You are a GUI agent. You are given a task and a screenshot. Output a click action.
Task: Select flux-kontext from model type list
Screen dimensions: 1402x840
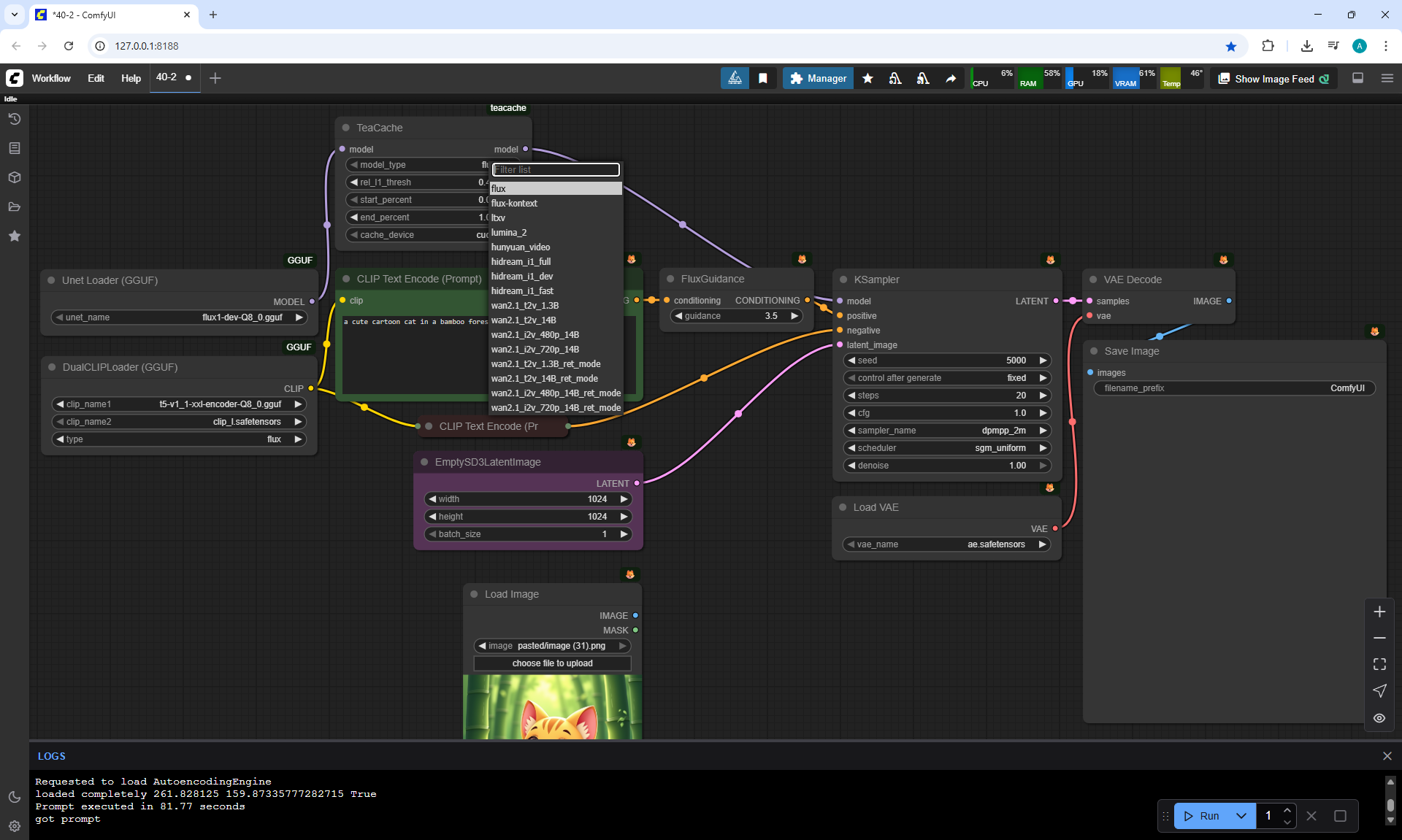[514, 204]
